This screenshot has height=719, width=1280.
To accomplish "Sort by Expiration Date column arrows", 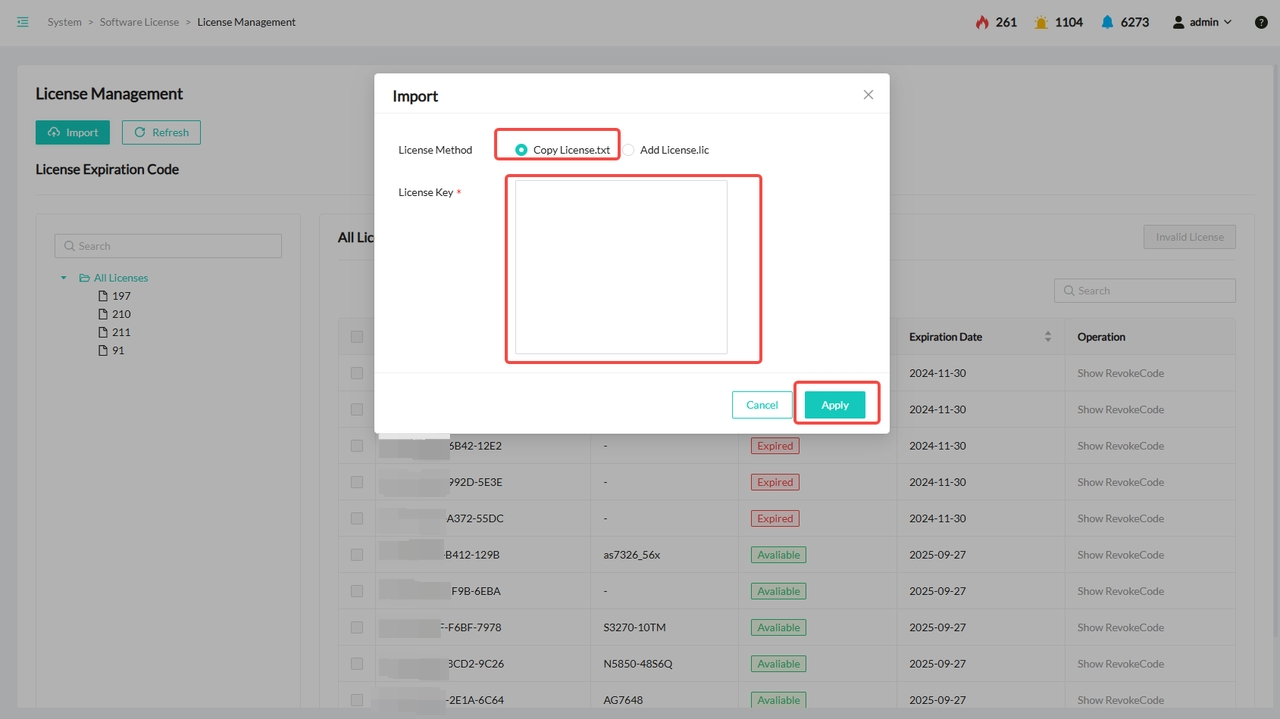I will tap(1047, 337).
